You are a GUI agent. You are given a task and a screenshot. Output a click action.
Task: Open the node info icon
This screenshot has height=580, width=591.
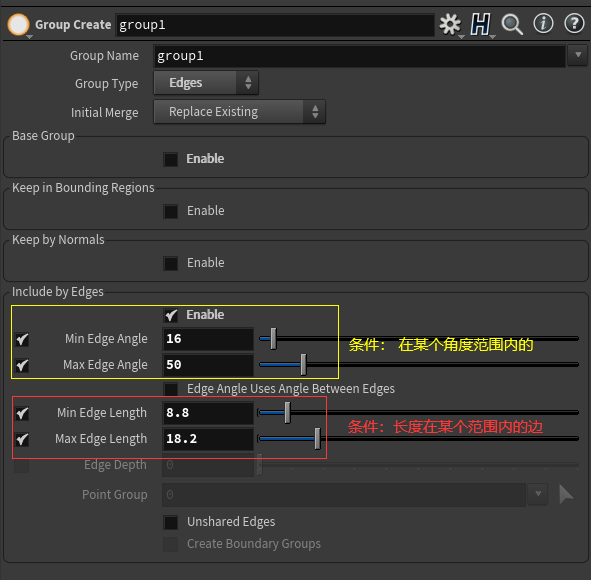pos(543,24)
